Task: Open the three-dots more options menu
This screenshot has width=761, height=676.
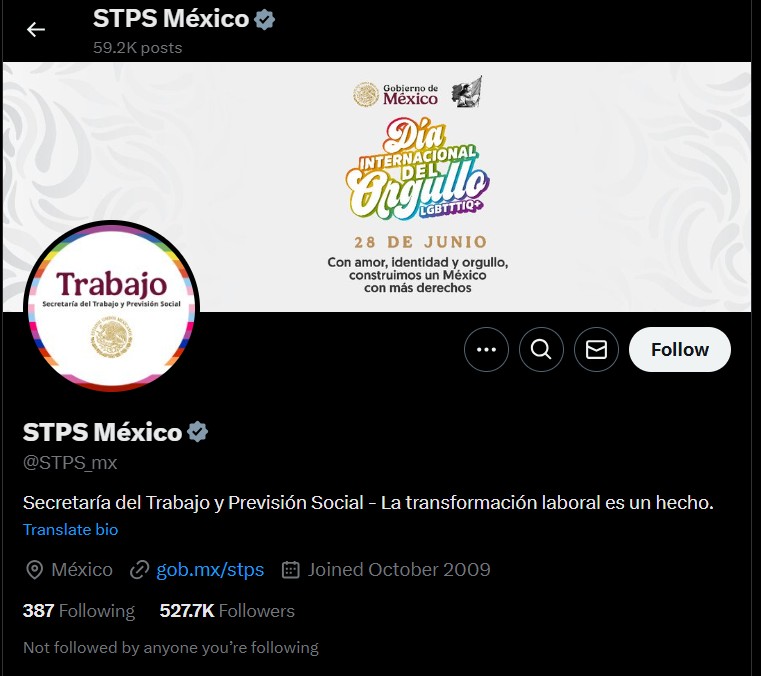Action: (486, 349)
